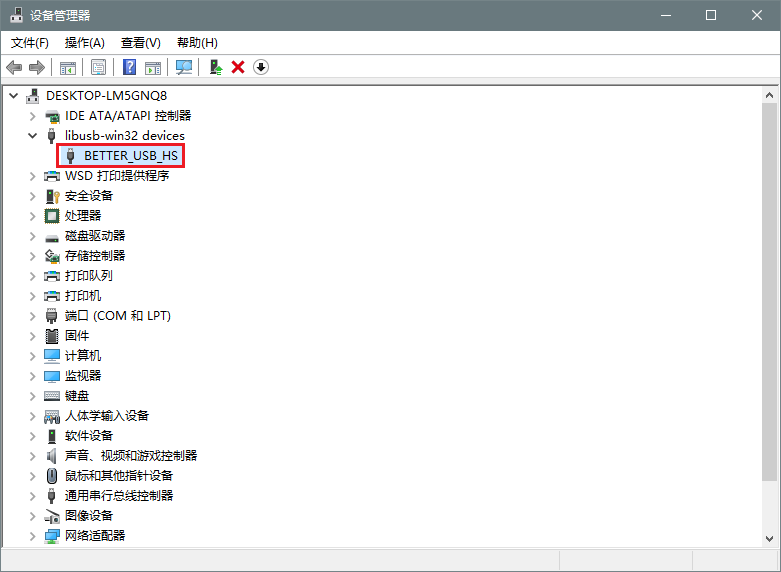Expand the 端口 (COM 和 LPT) category
Image resolution: width=781 pixels, height=572 pixels.
tap(34, 316)
